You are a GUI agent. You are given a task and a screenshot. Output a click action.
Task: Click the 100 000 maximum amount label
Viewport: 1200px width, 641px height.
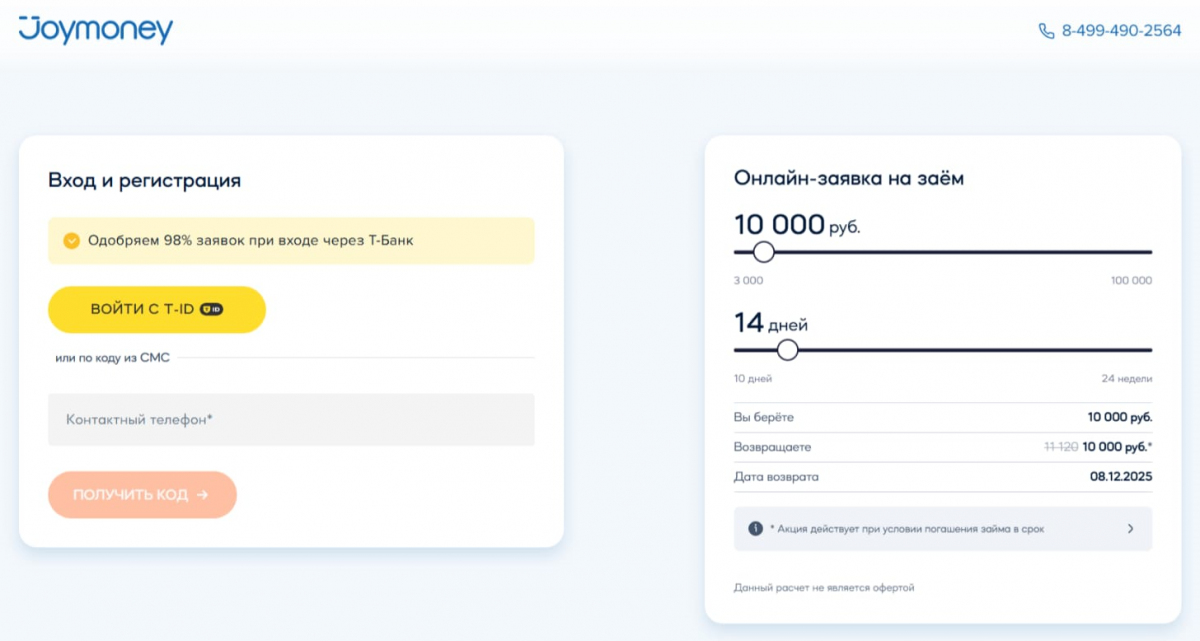point(1131,281)
